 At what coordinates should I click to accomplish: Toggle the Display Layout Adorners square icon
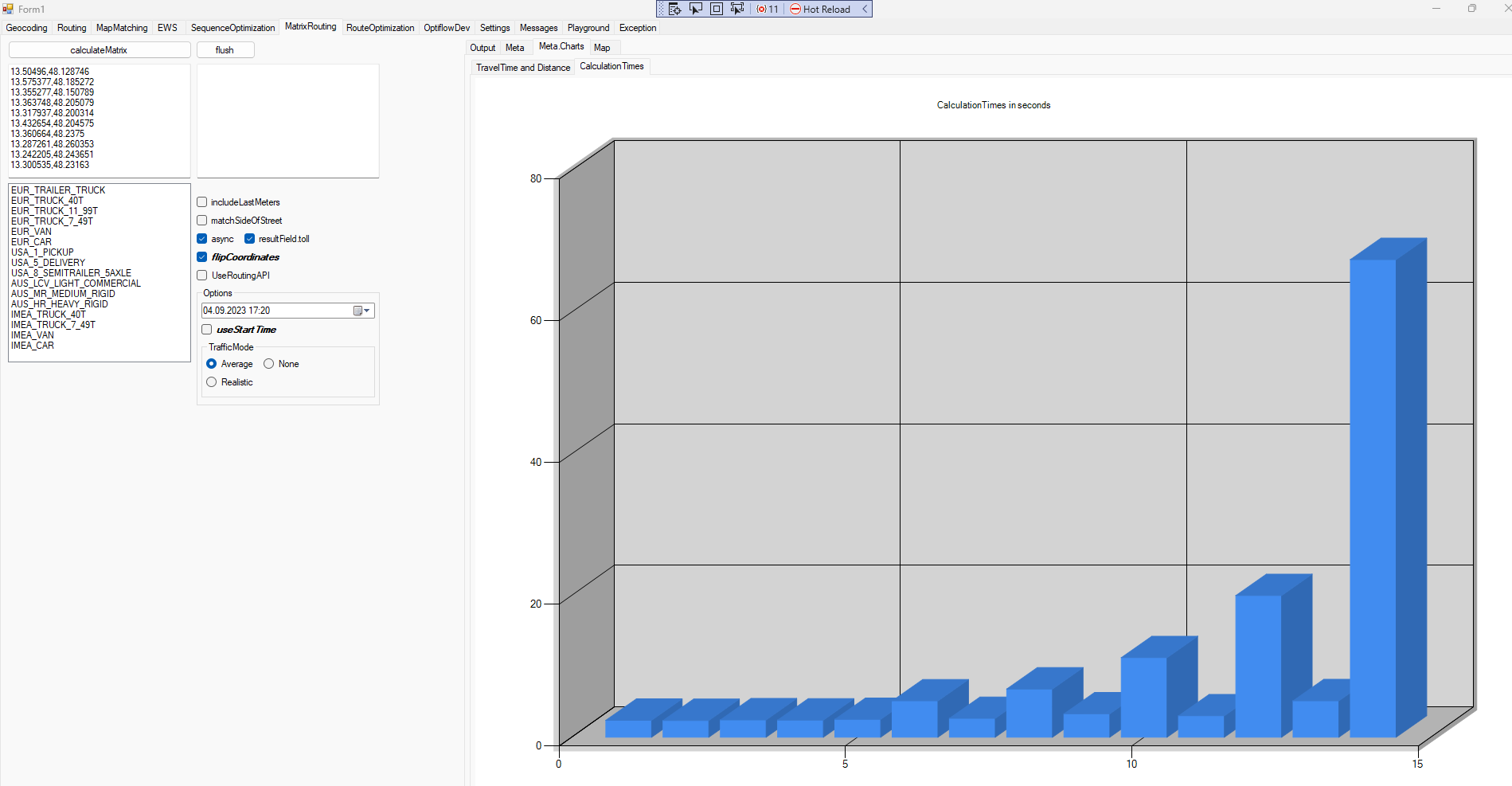coord(716,9)
